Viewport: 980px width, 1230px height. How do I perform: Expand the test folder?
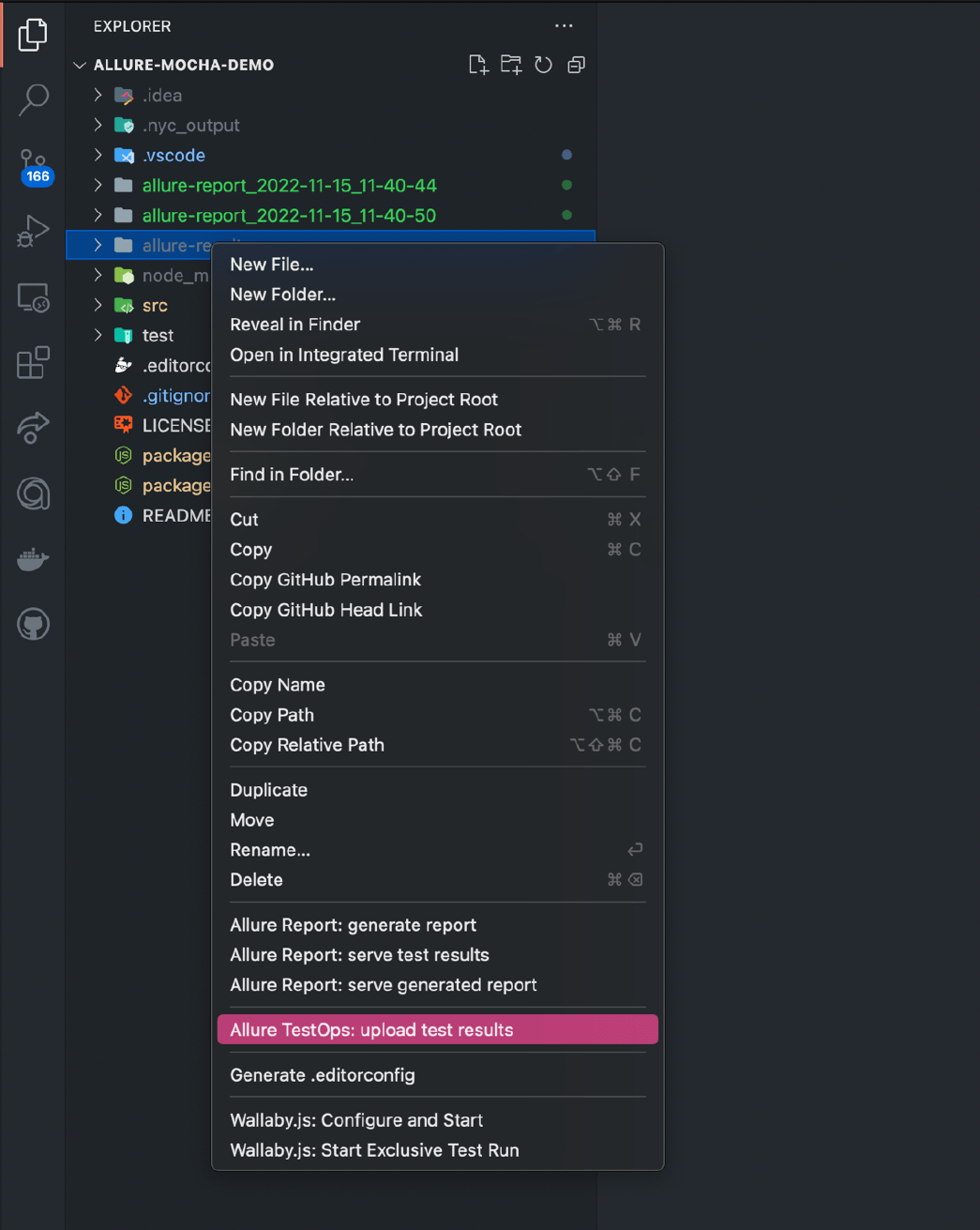(x=98, y=335)
